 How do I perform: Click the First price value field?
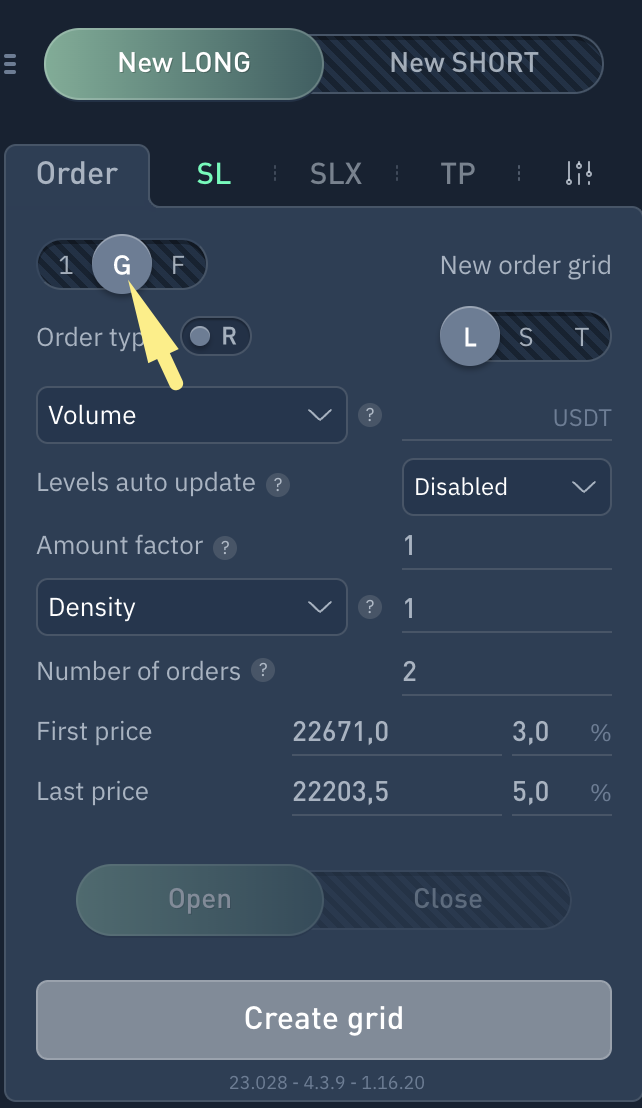[395, 732]
